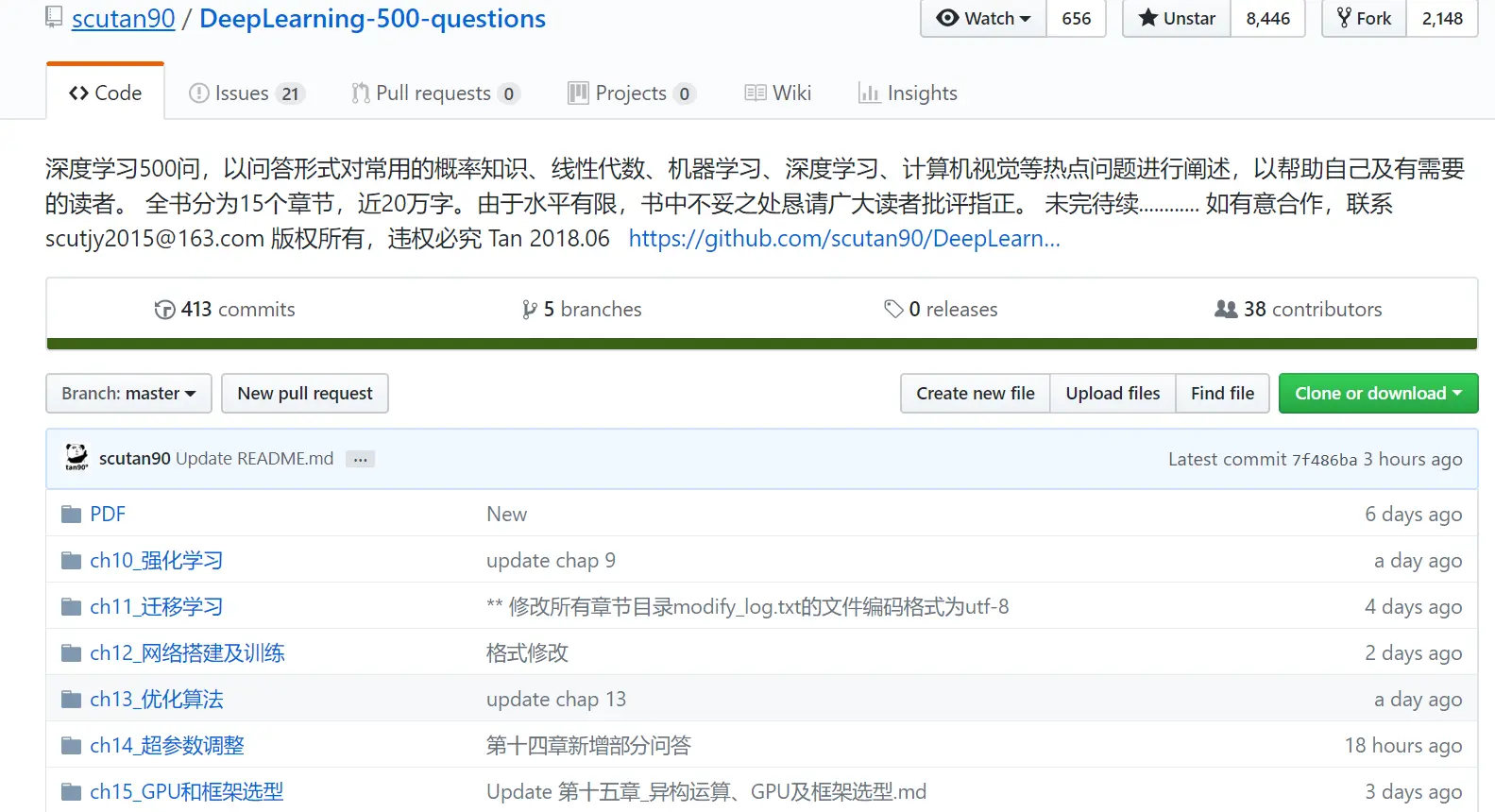
Task: Open the '格式修改' commit message
Action: (527, 652)
